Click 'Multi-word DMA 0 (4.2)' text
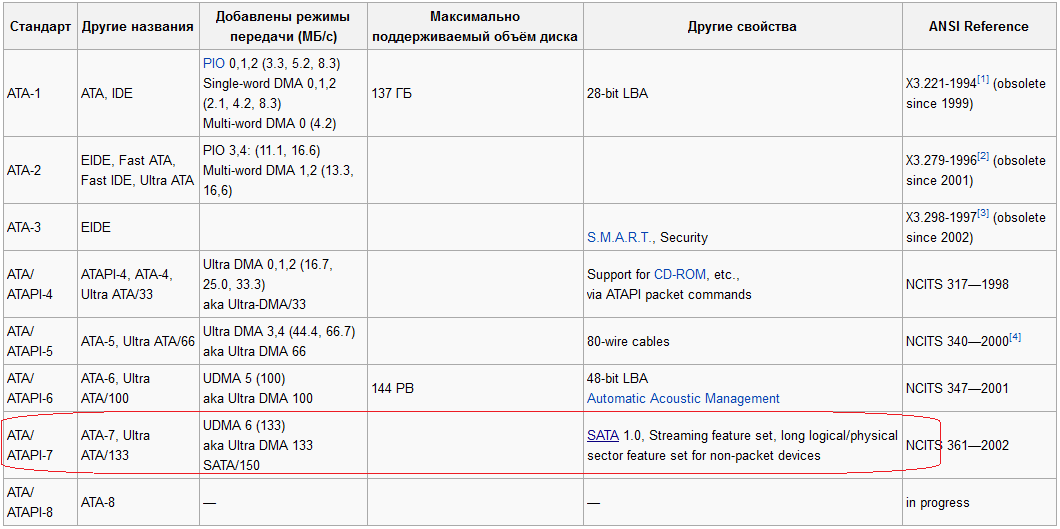Viewport: 1060px width, 529px height. click(269, 123)
